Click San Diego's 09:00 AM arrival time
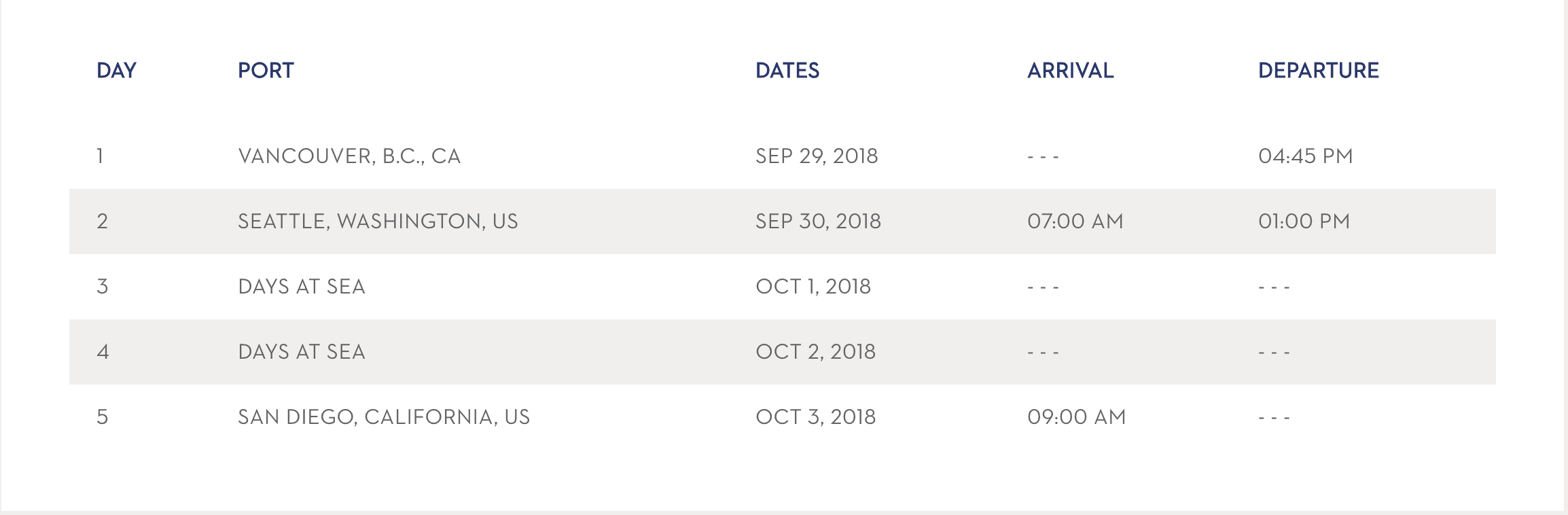This screenshot has width=1568, height=515. pos(1076,417)
